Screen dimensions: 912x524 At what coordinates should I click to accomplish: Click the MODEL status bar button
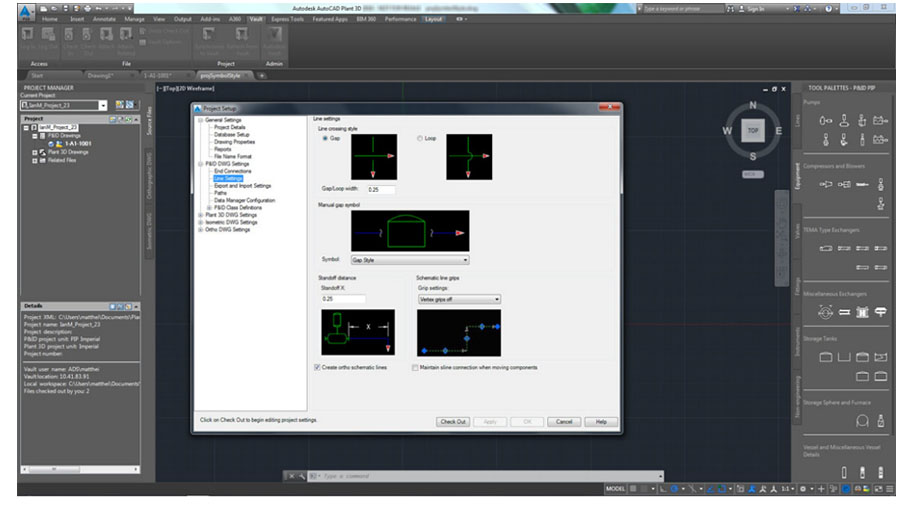(615, 489)
